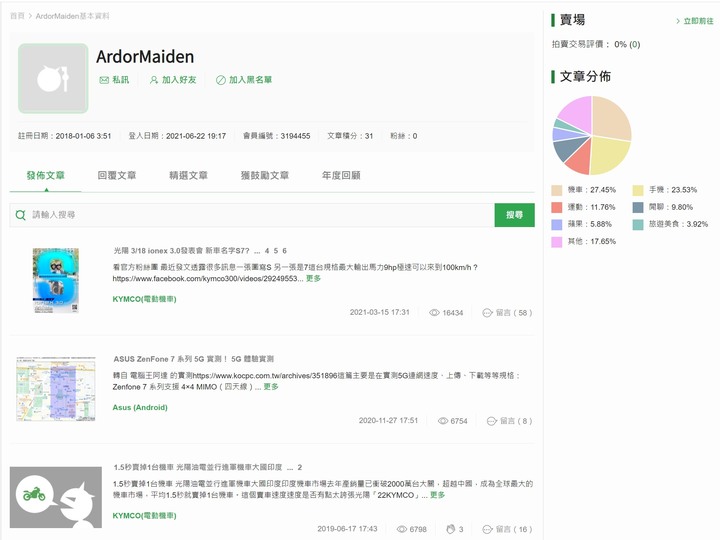Click the 加入好友 person icon

point(154,80)
